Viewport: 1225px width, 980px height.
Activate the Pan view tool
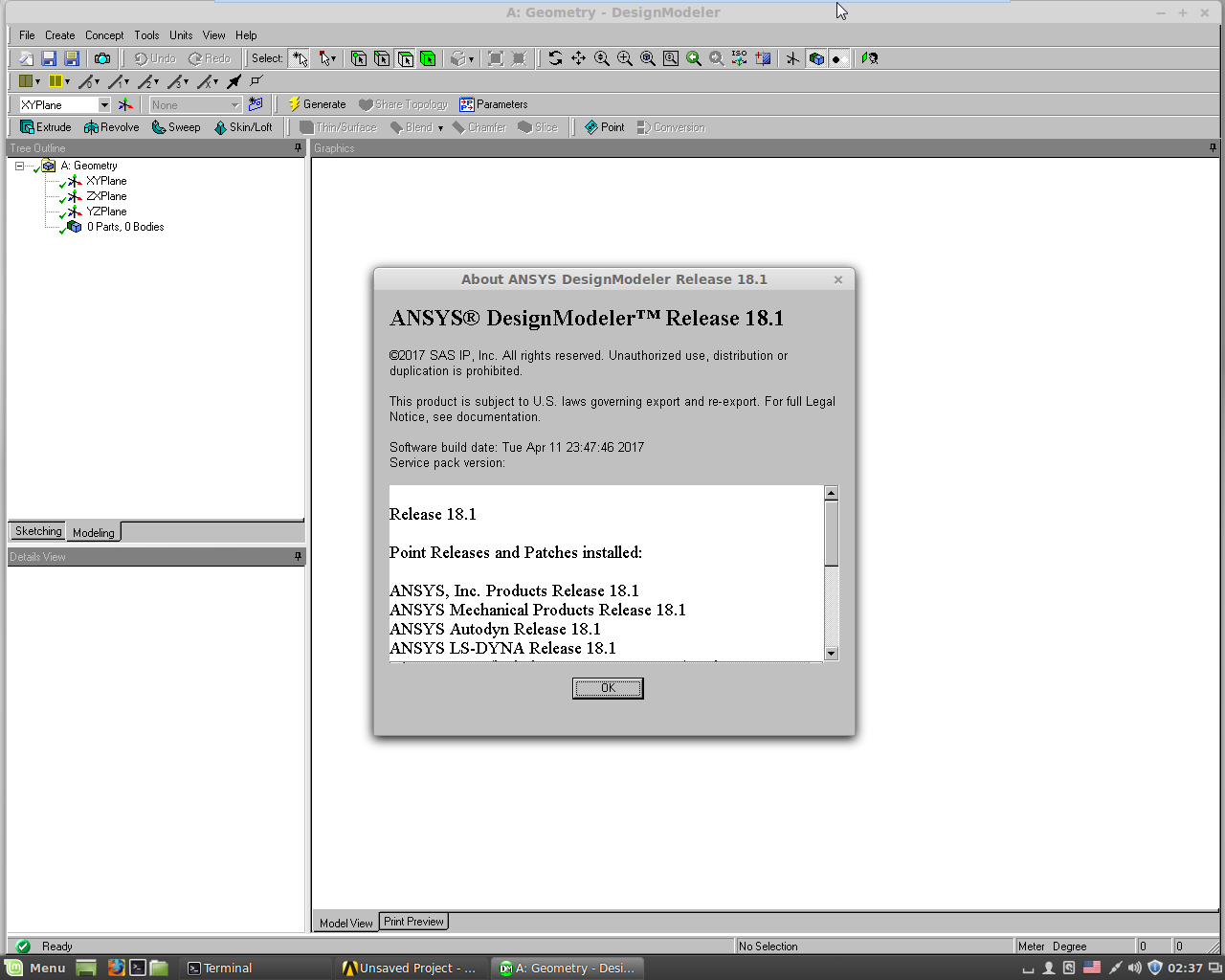579,58
